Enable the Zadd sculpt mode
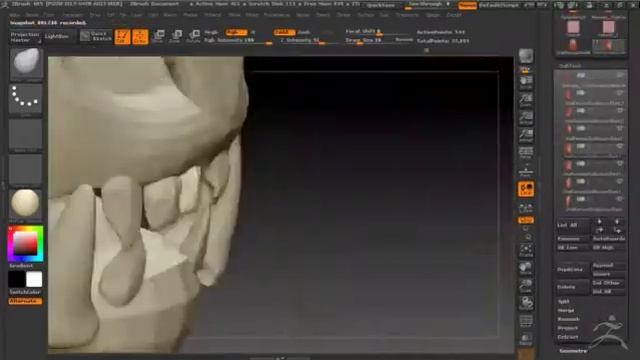Screen dimensions: 640x360 coord(284,32)
